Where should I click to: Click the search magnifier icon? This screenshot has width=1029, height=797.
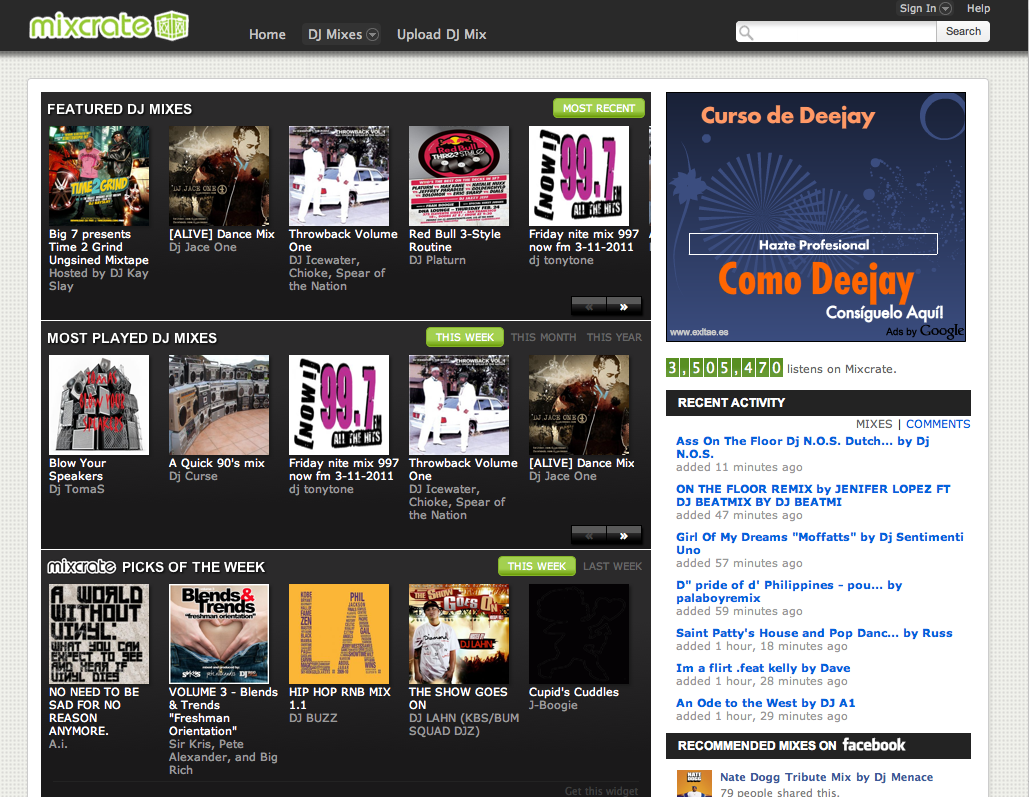(x=746, y=32)
